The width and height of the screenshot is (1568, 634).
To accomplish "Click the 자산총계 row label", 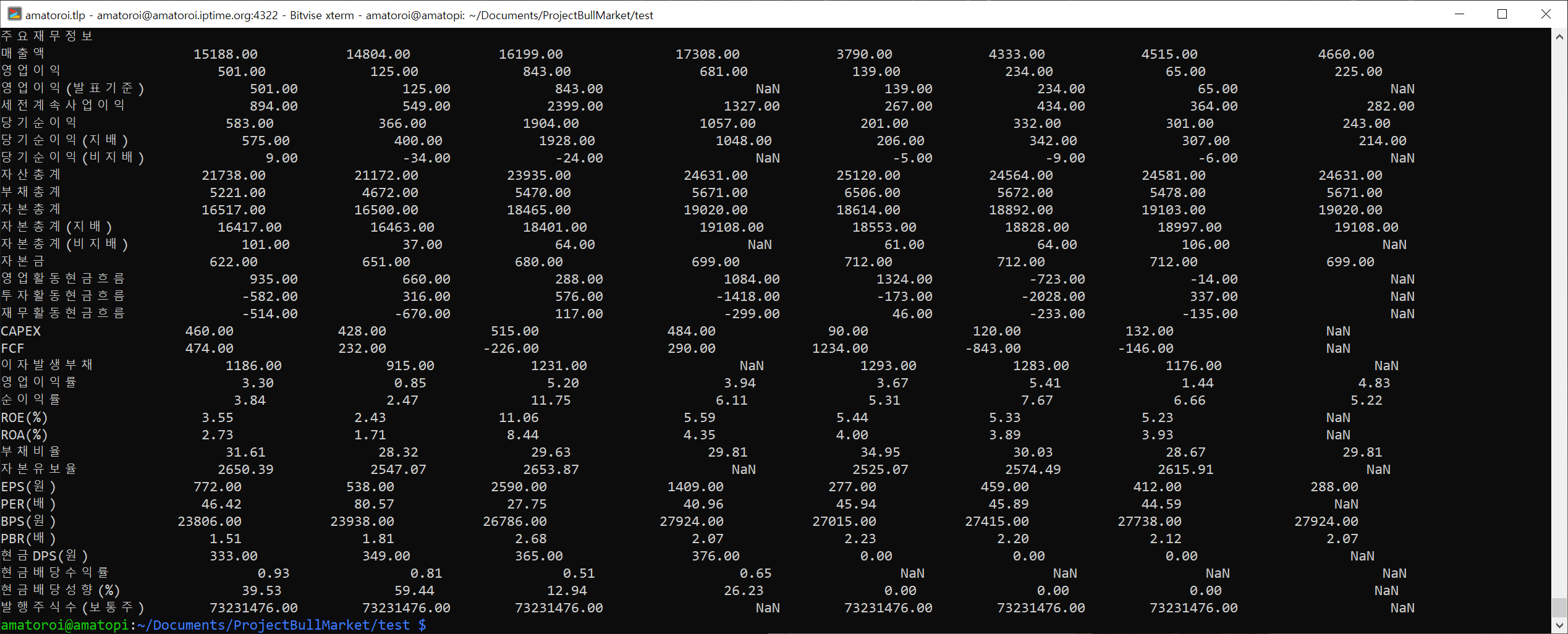I will [31, 175].
